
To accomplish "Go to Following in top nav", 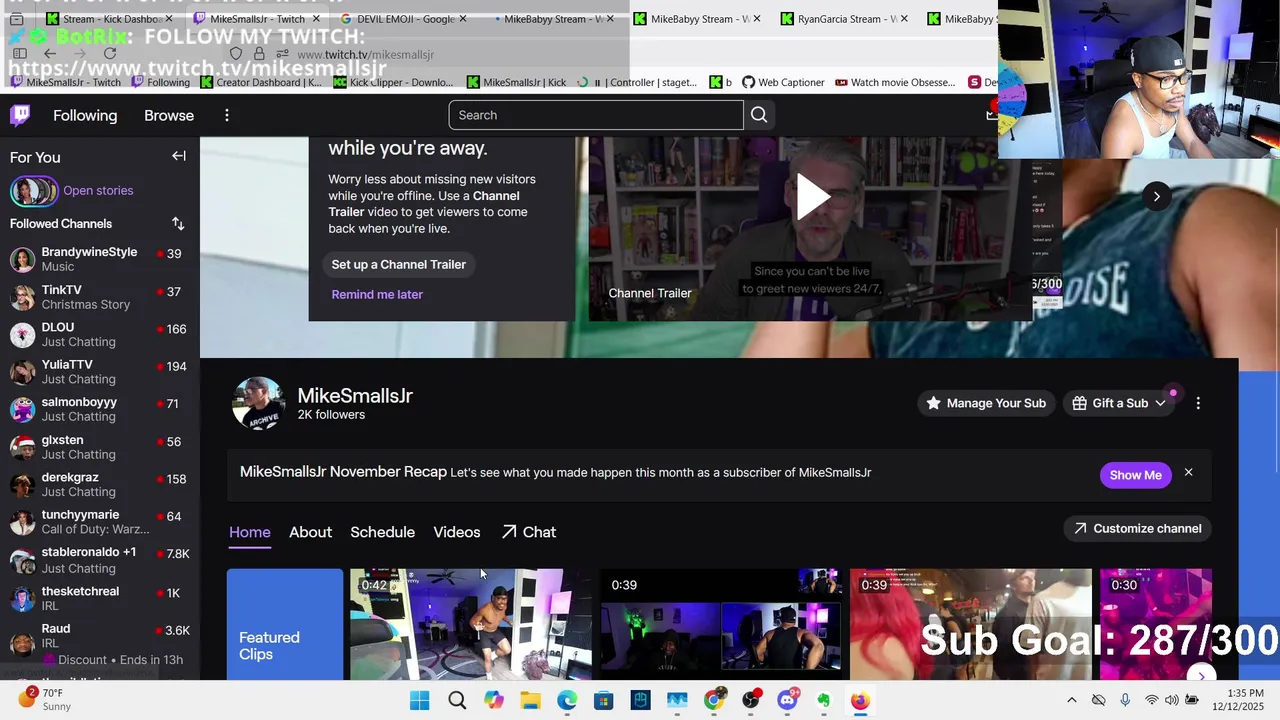I will (x=85, y=115).
